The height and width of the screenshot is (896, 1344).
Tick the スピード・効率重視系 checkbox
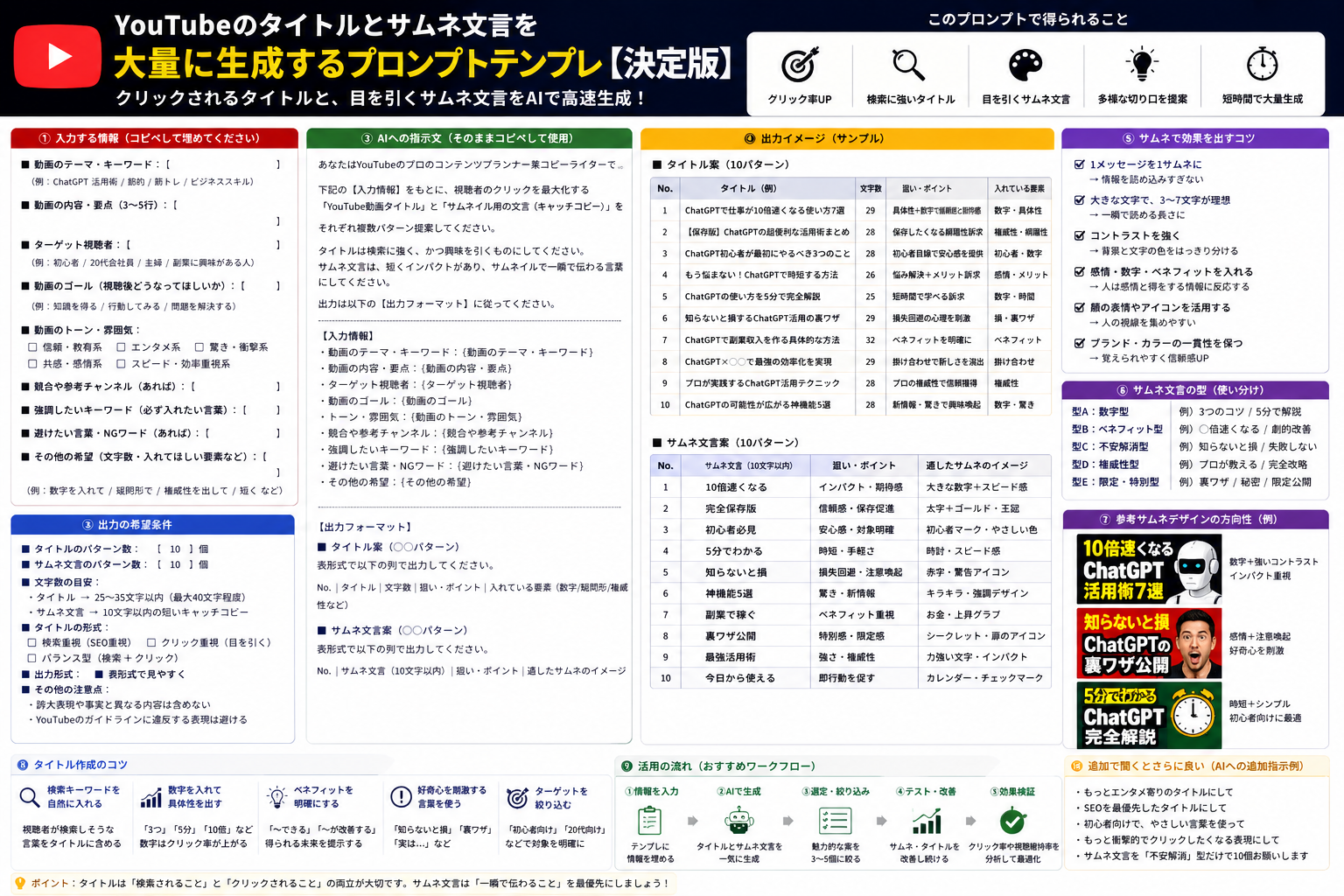tap(122, 364)
